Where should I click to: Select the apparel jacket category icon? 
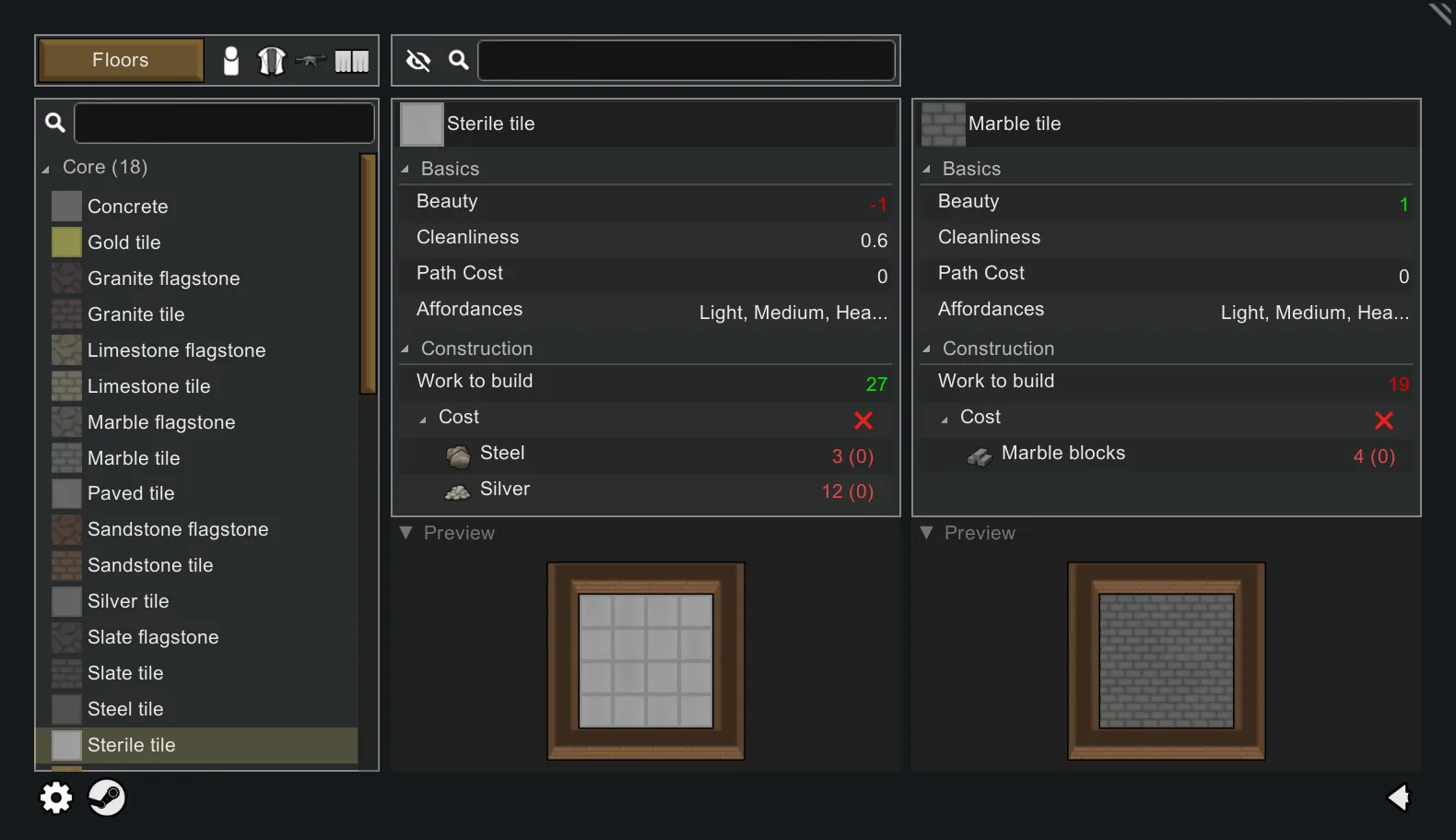tap(271, 61)
